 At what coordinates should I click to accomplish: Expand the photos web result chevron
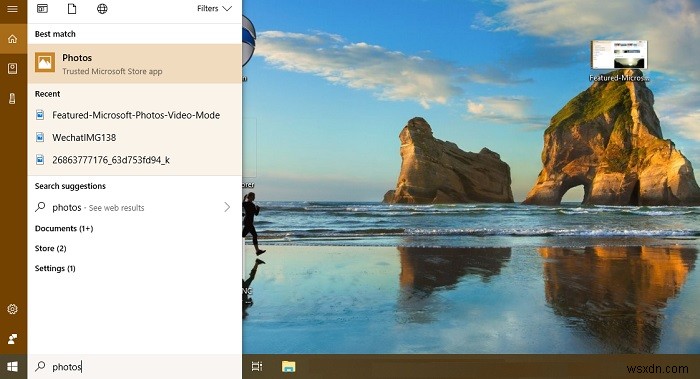(227, 207)
